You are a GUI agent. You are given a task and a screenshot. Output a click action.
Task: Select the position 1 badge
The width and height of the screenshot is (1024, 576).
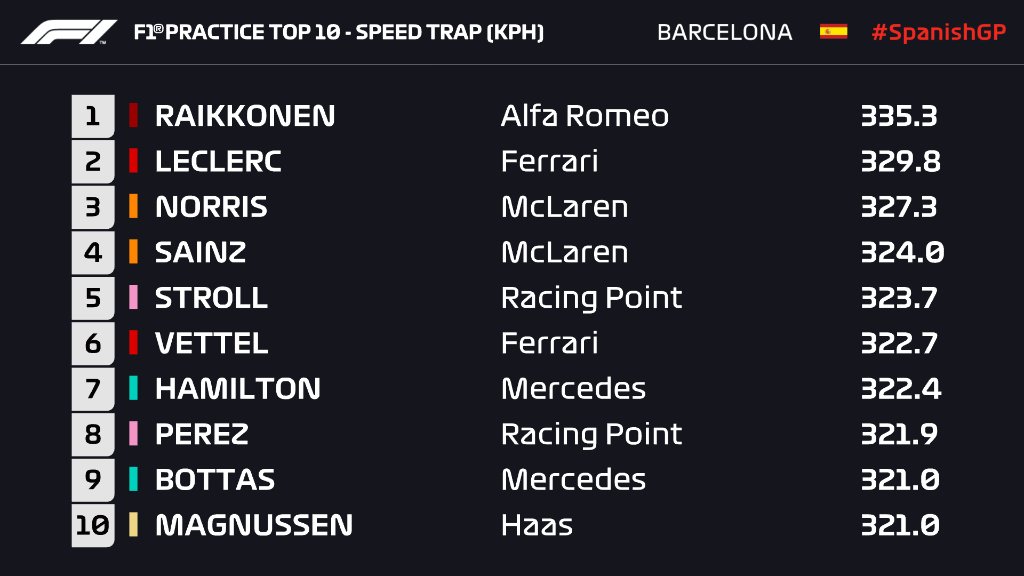(93, 116)
